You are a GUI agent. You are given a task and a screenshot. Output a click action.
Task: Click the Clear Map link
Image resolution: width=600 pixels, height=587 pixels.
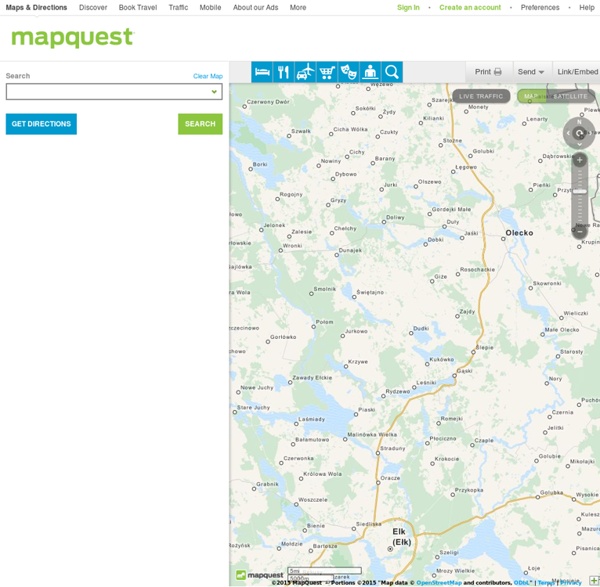(208, 76)
